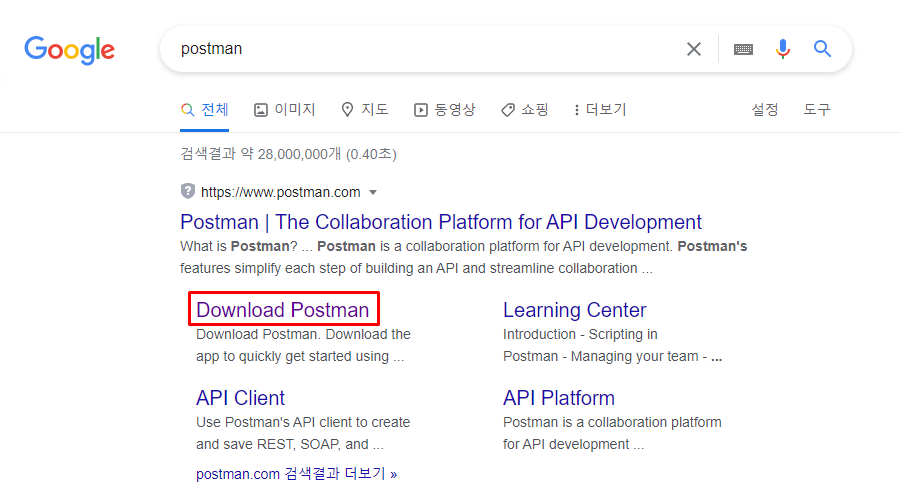This screenshot has height=502, width=901.
Task: Open the 동영상 tab
Action: coord(445,110)
